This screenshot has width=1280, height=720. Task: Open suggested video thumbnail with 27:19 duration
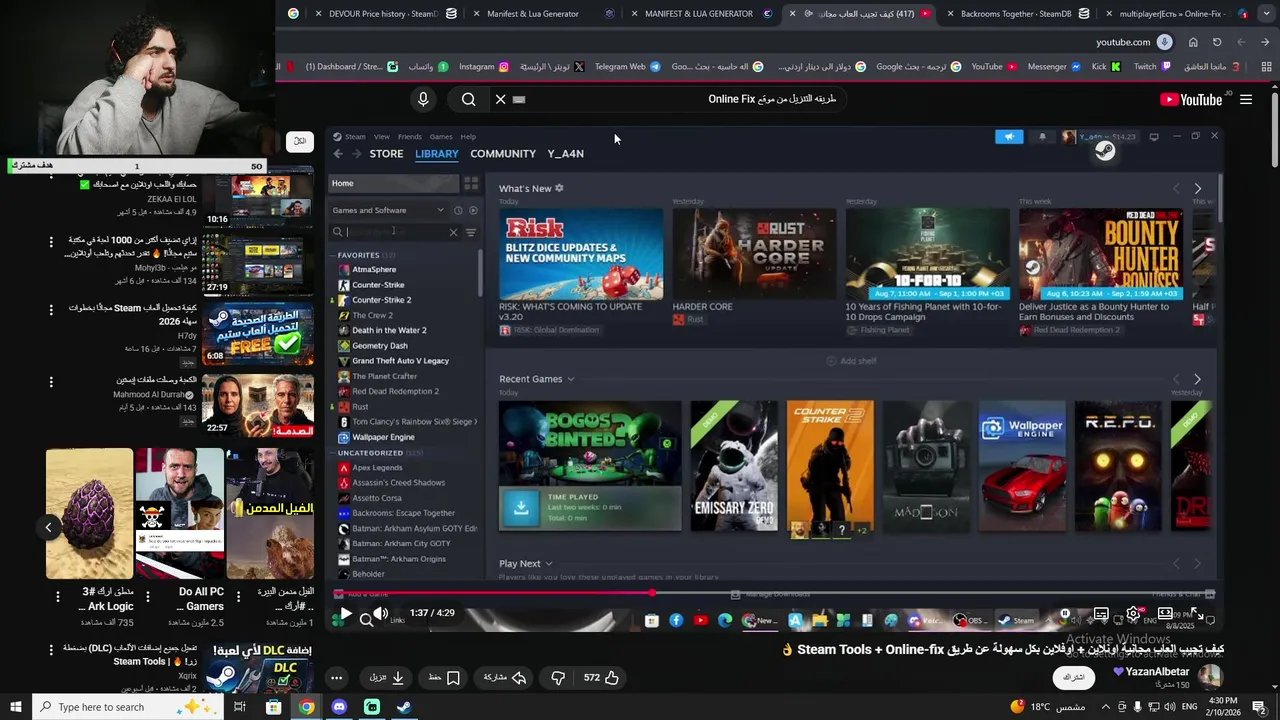(x=258, y=263)
